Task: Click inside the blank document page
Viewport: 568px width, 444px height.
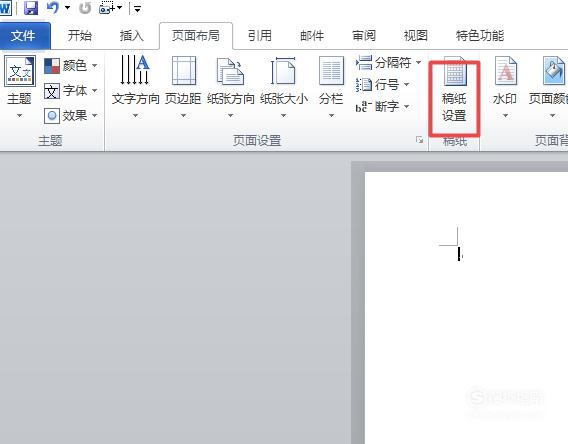Action: coord(466,307)
